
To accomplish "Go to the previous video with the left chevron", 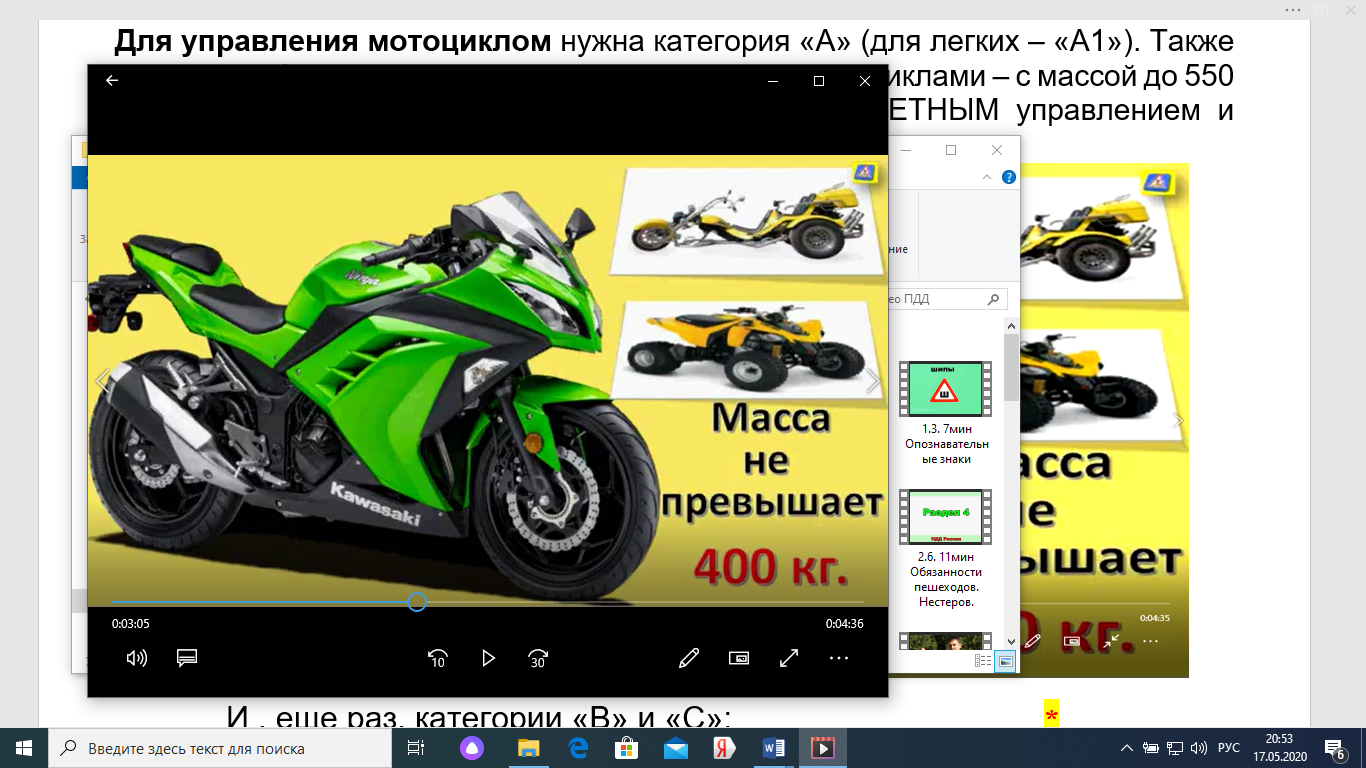I will pos(101,381).
